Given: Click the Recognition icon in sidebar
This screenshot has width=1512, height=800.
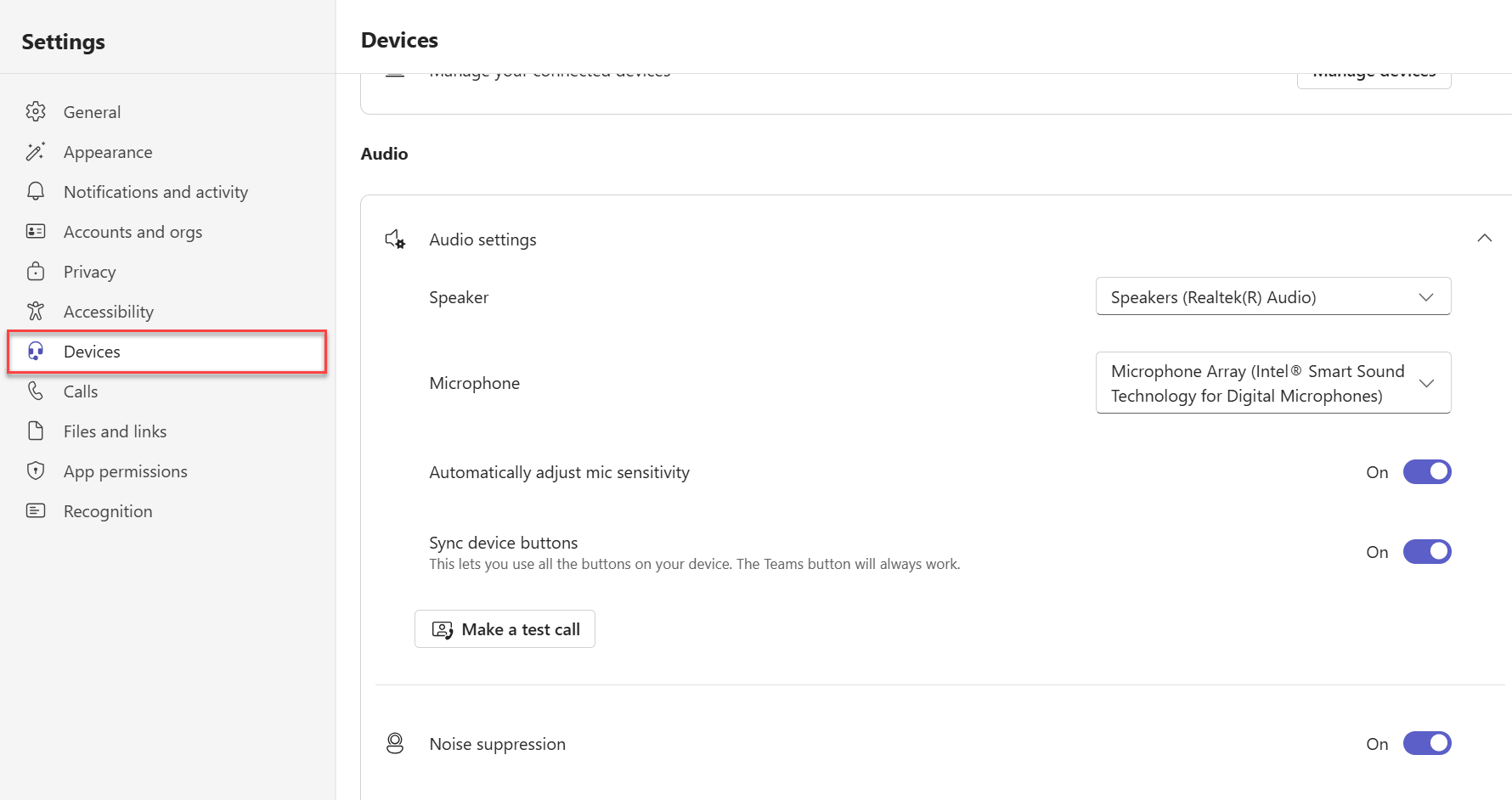Looking at the screenshot, I should [36, 510].
